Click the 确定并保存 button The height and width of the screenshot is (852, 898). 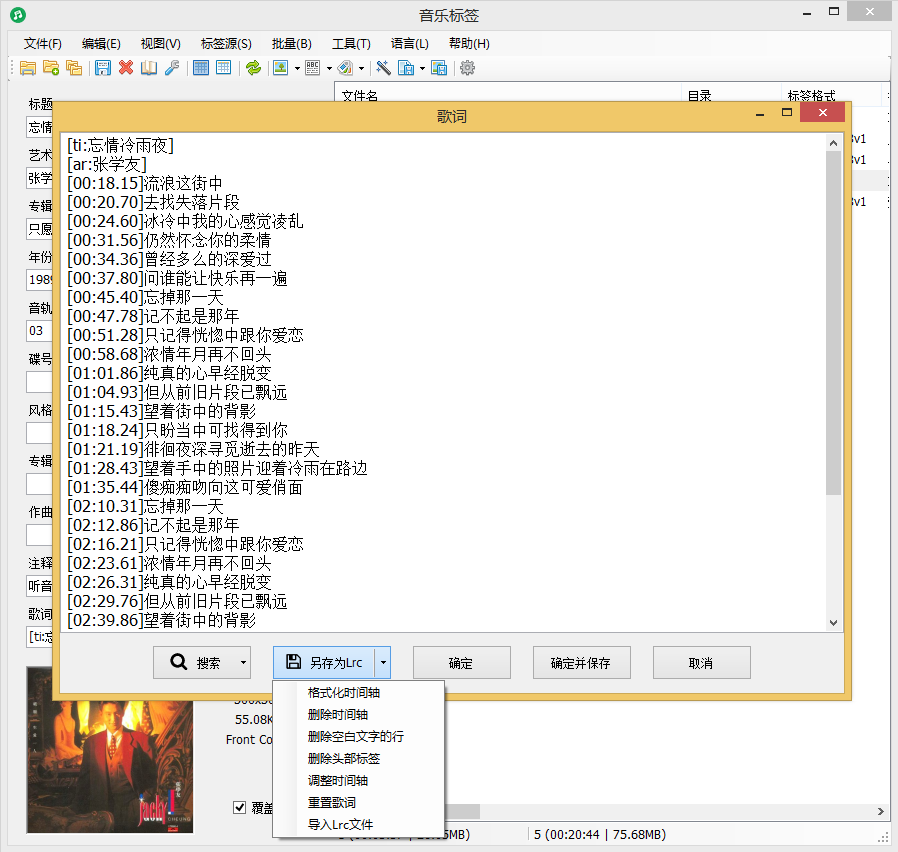(581, 662)
